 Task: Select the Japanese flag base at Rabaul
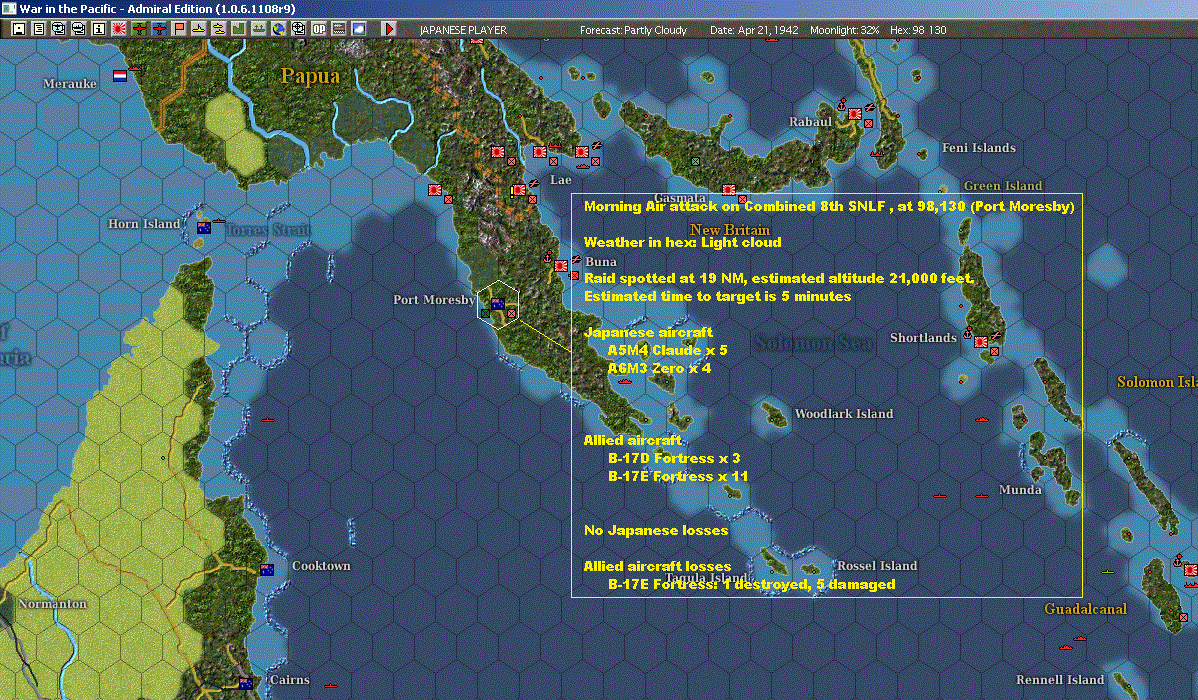[855, 114]
